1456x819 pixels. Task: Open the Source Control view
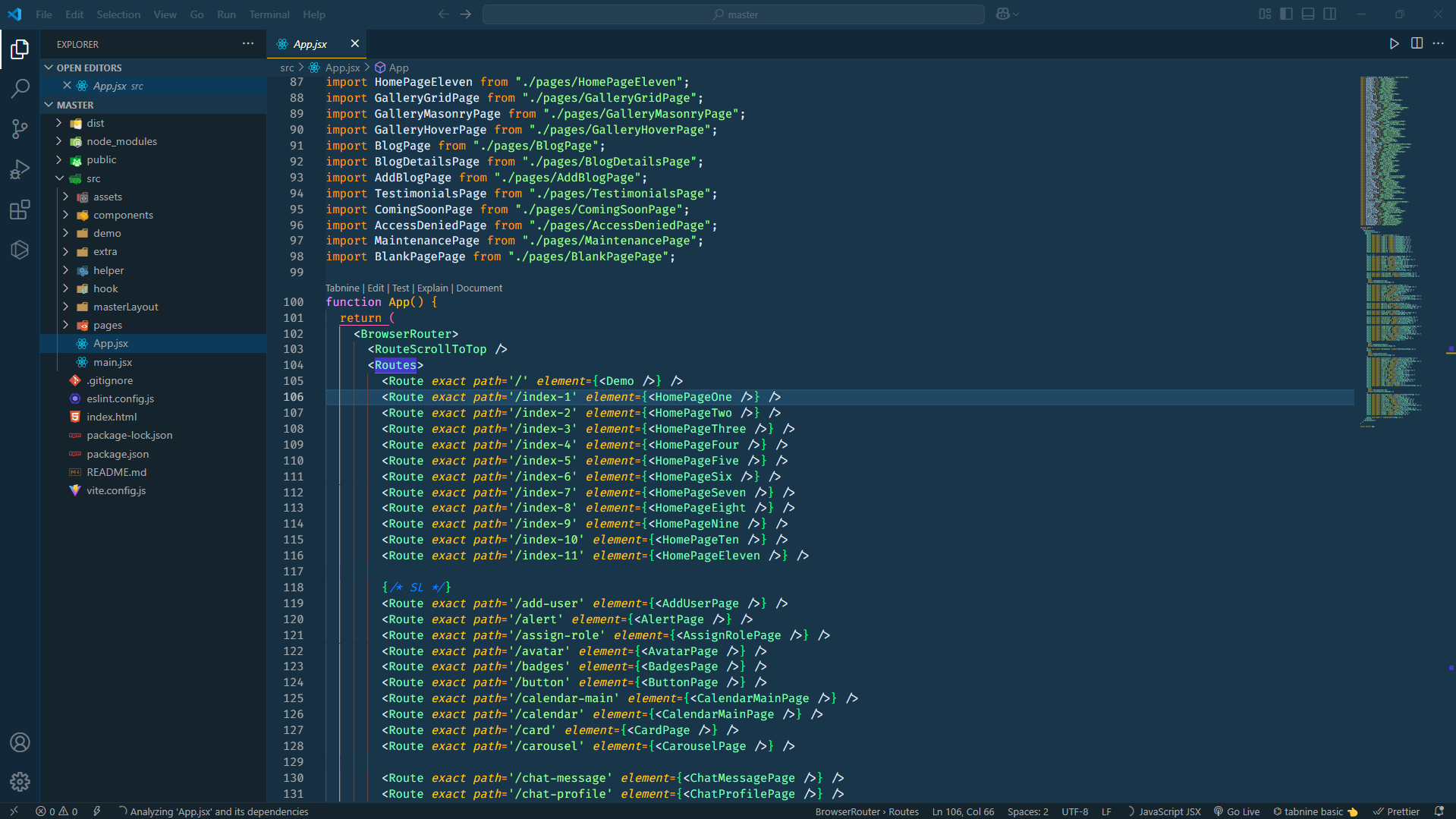[20, 129]
